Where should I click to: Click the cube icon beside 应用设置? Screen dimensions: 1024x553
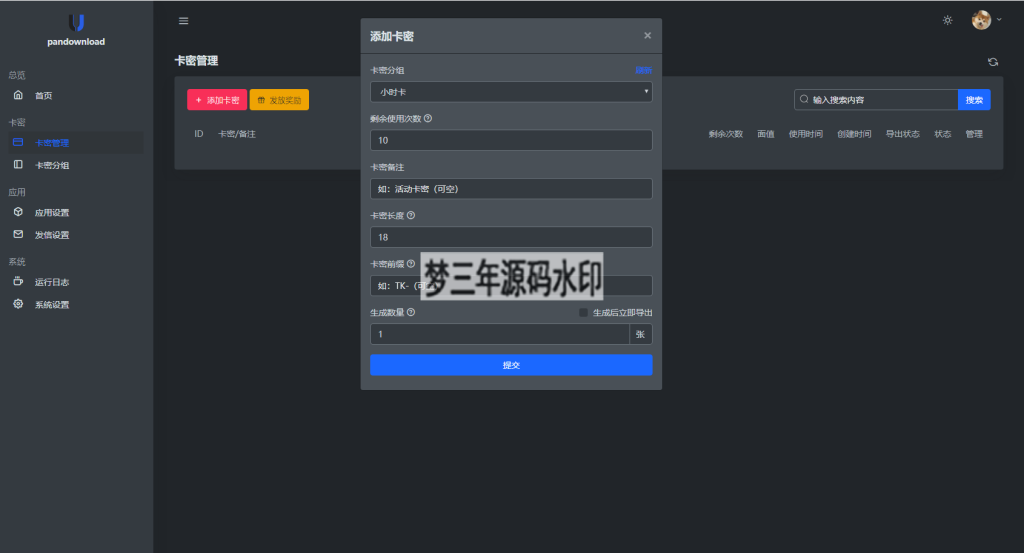[18, 212]
